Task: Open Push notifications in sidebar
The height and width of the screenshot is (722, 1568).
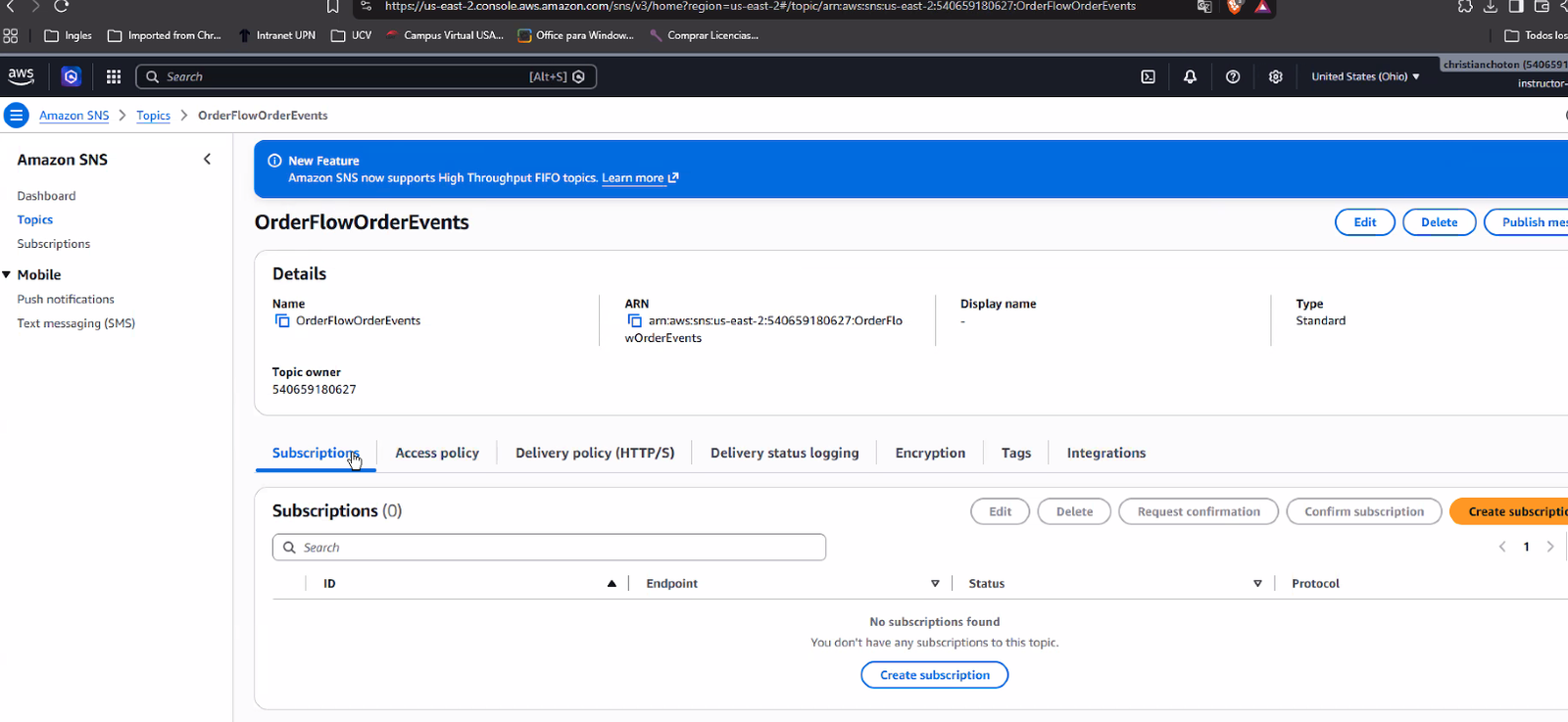Action: [x=66, y=299]
